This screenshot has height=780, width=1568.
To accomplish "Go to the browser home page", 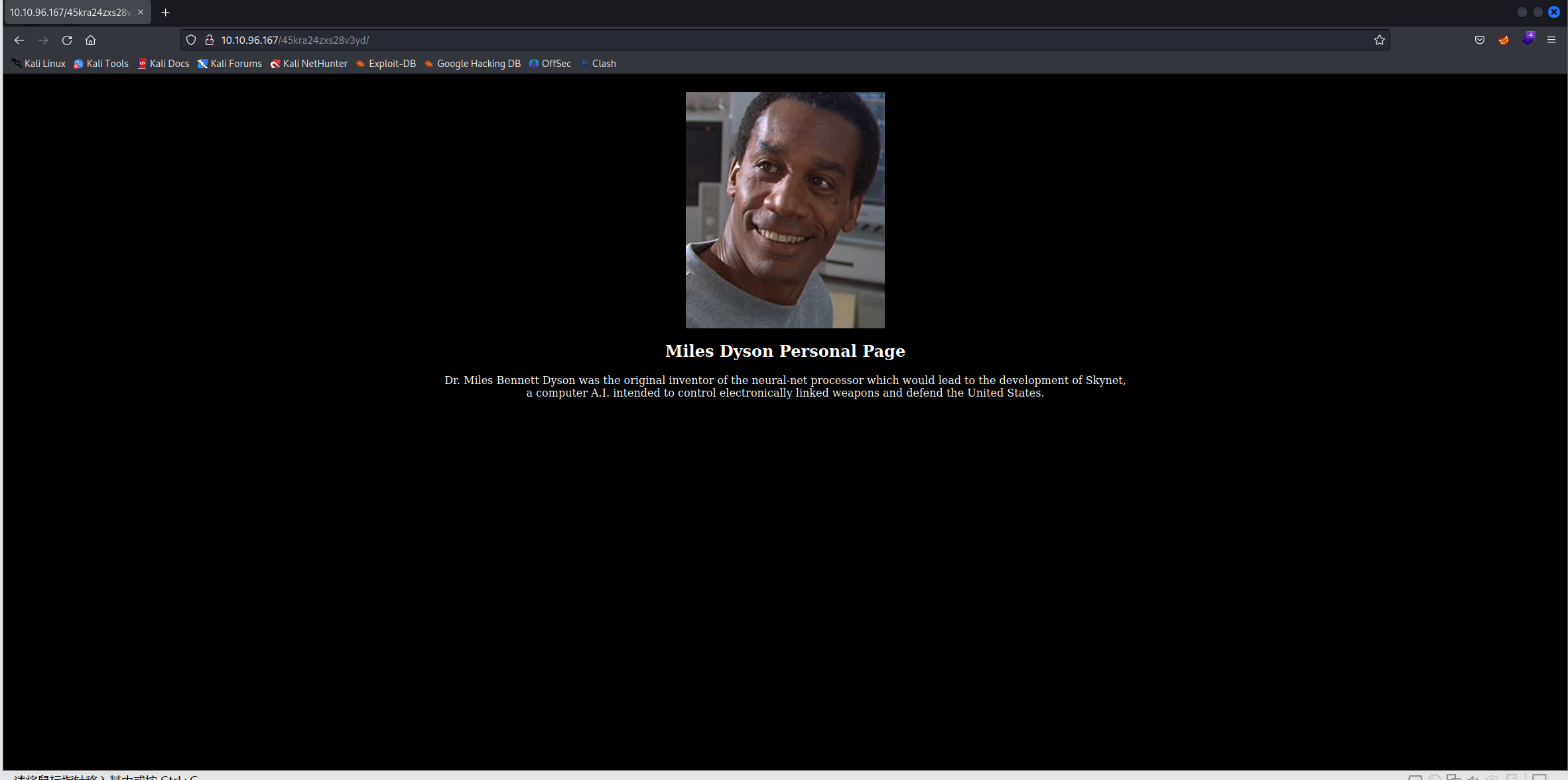I will 91,40.
